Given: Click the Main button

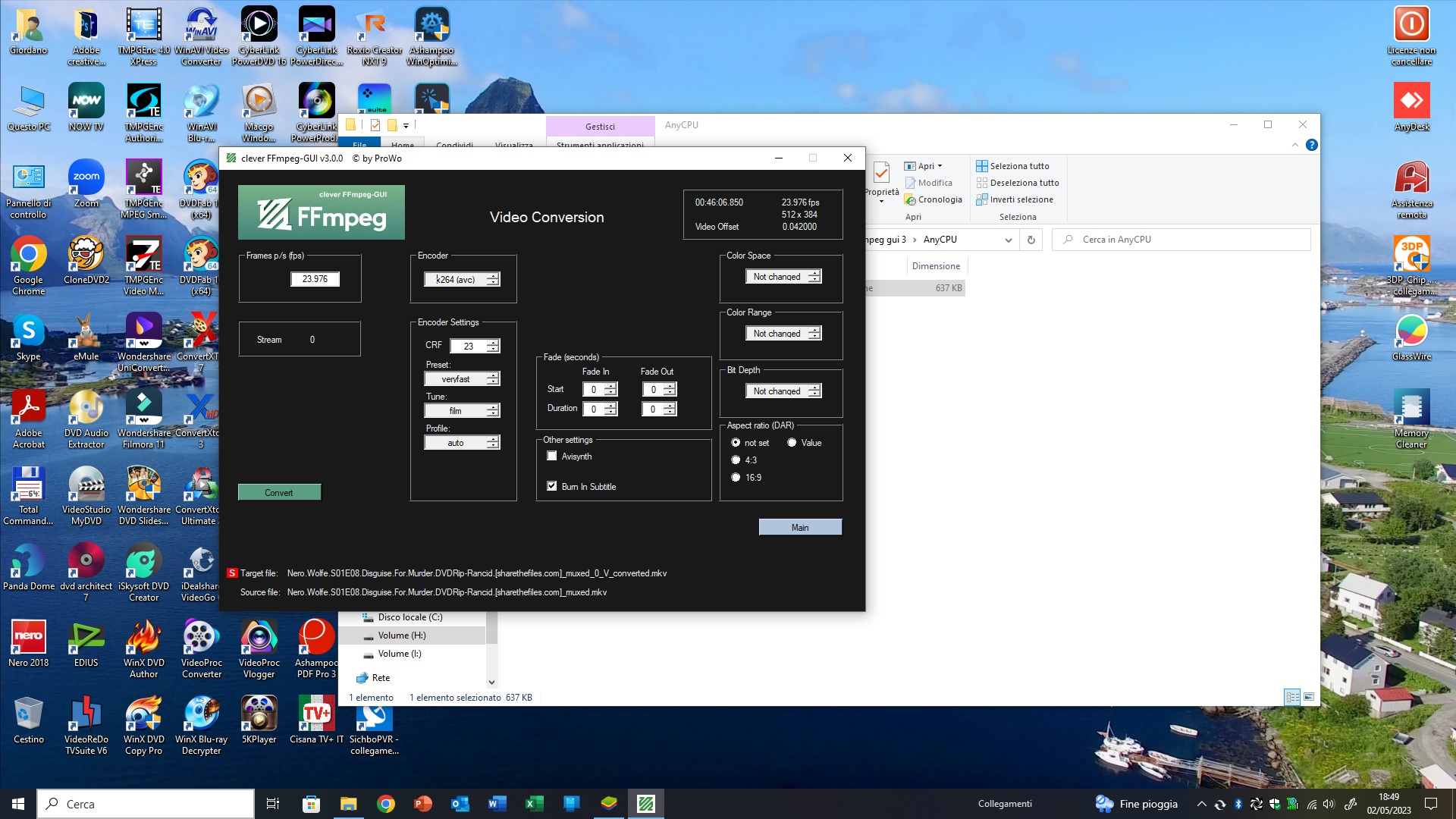Looking at the screenshot, I should (x=800, y=528).
